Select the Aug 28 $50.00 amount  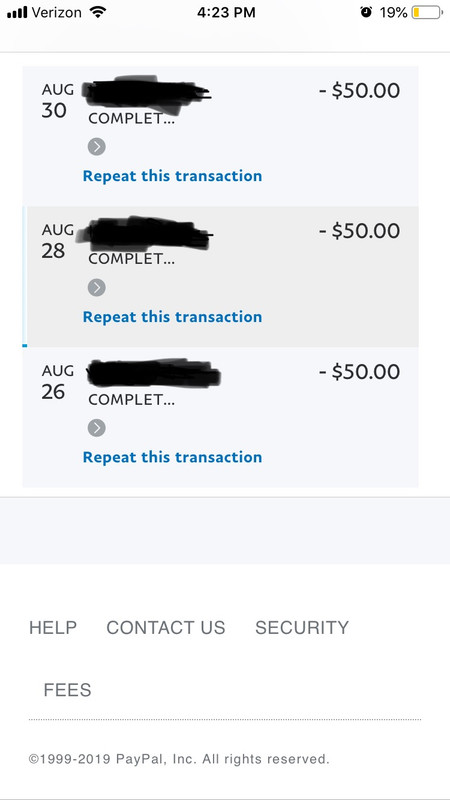coord(360,231)
